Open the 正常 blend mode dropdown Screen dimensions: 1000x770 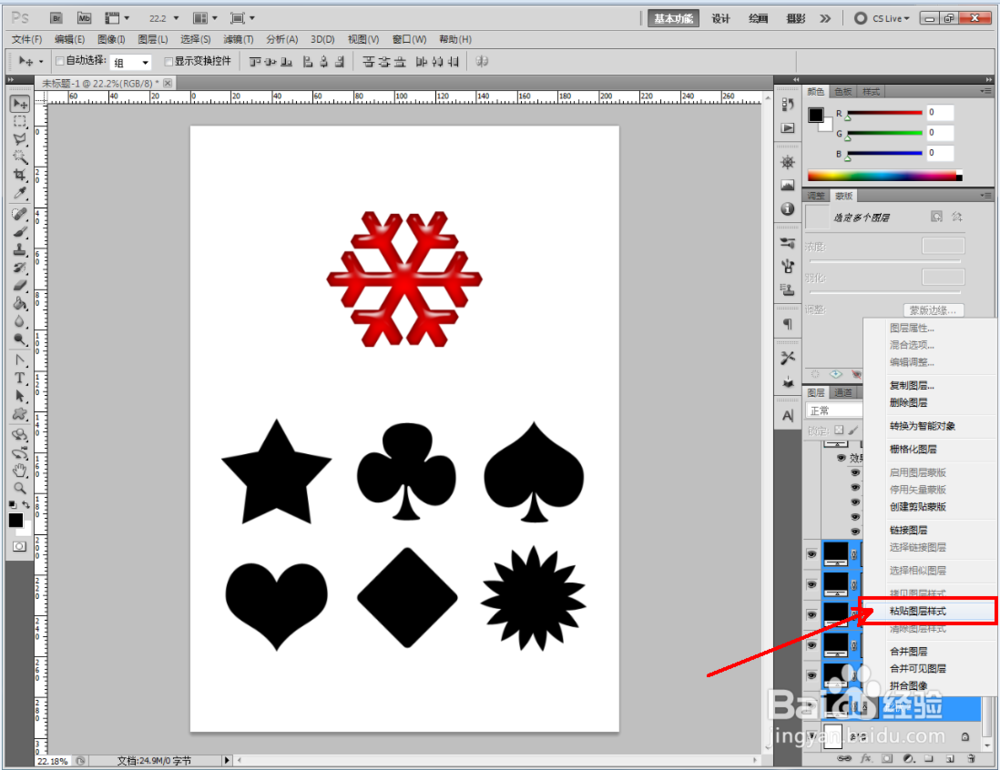click(834, 410)
